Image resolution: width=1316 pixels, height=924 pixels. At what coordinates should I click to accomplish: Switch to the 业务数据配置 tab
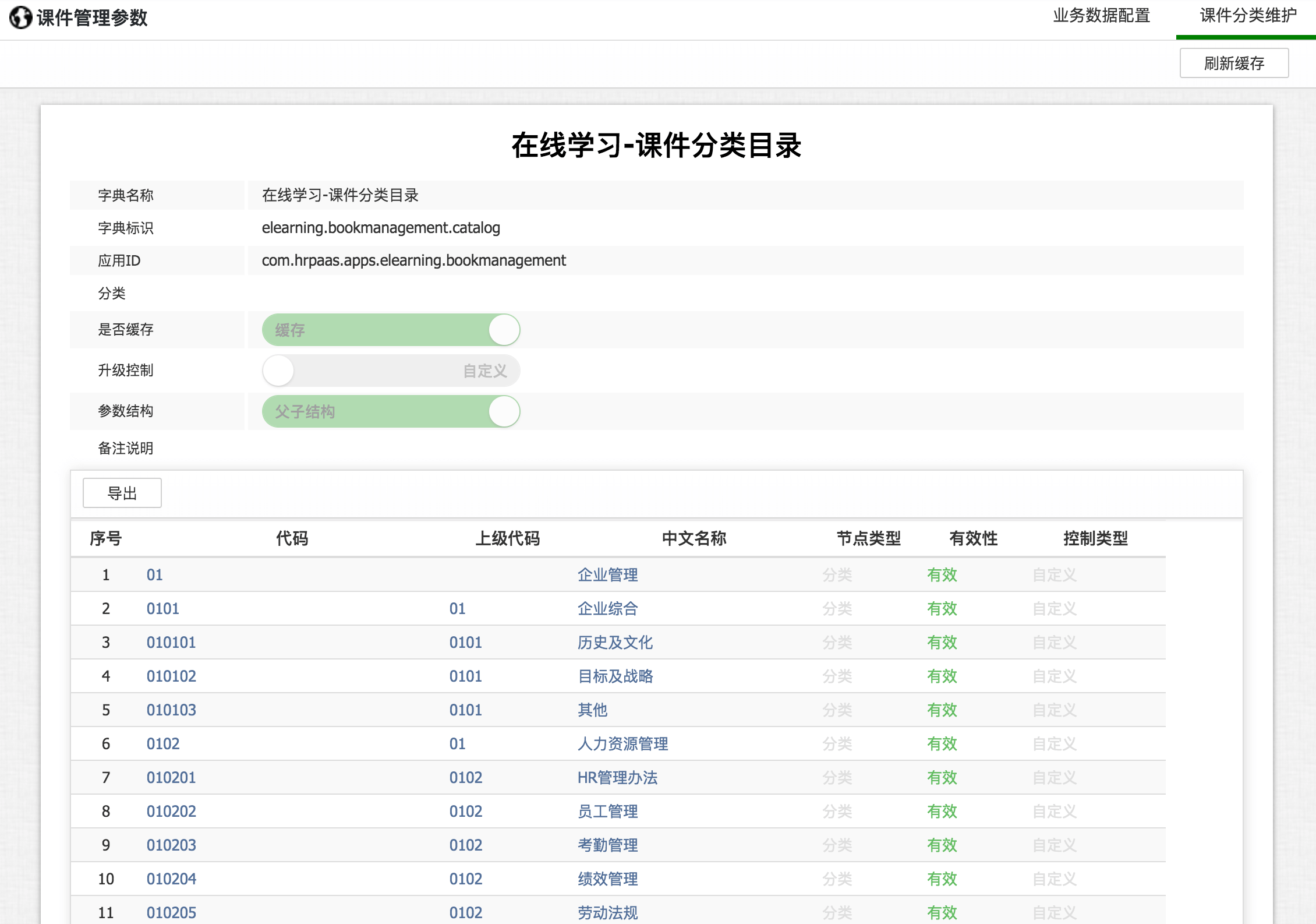tap(1101, 16)
